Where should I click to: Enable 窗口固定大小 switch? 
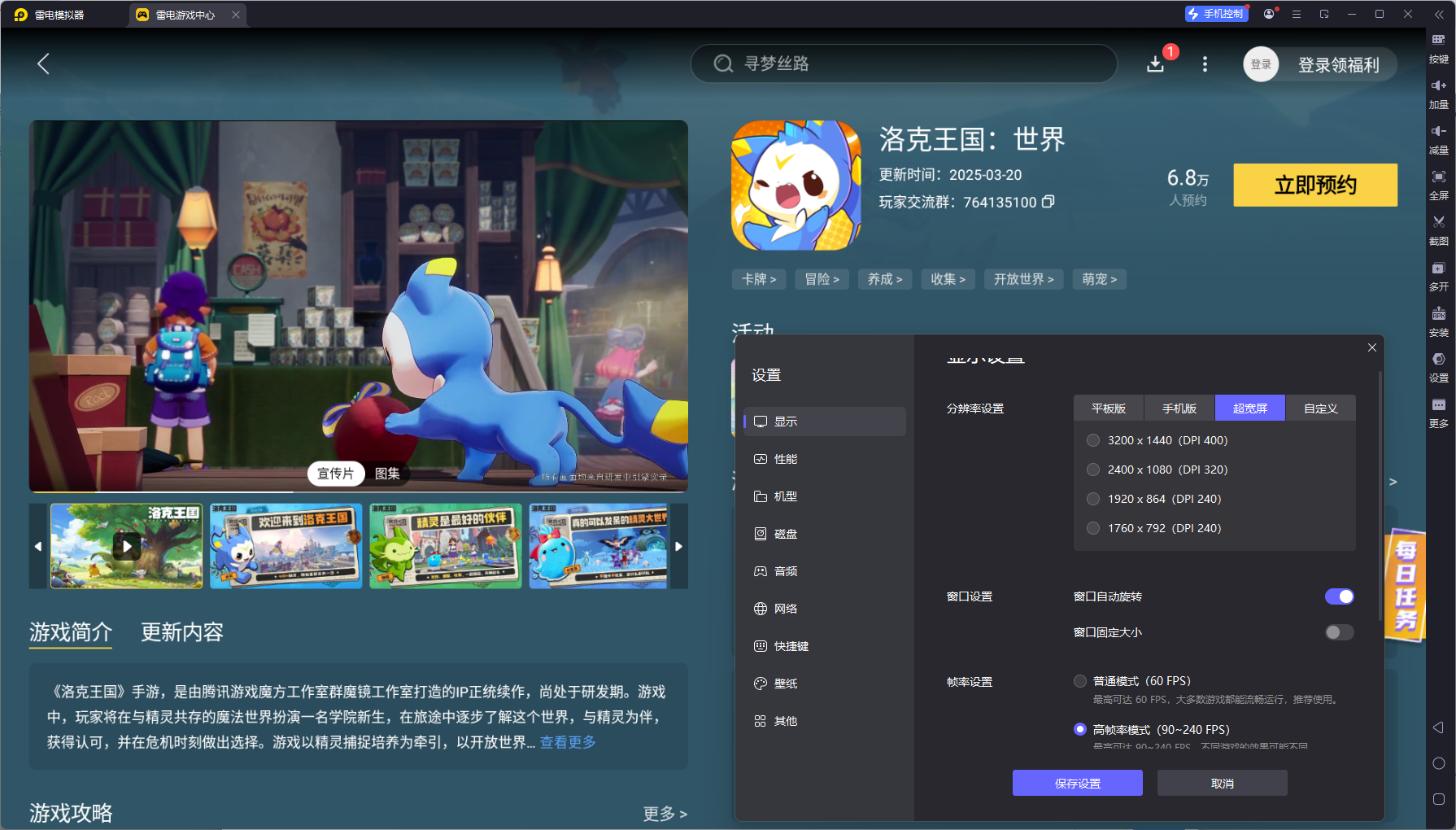point(1340,632)
